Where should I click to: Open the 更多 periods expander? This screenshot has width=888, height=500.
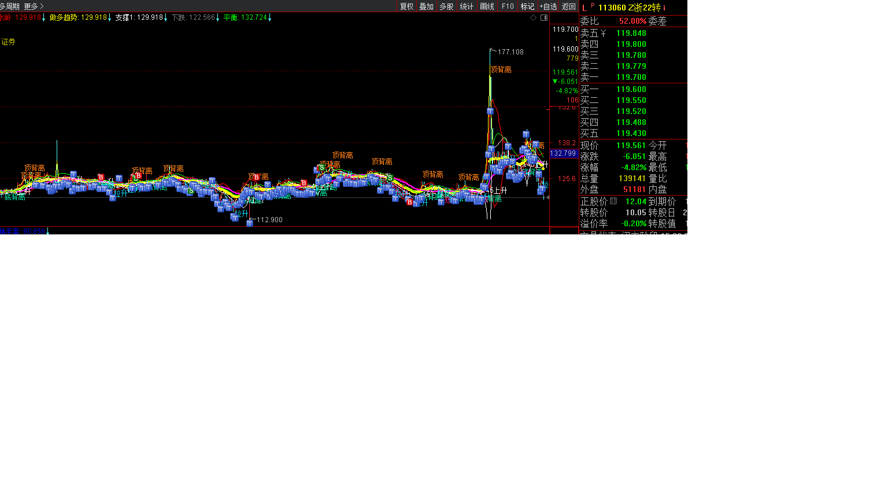[33, 6]
